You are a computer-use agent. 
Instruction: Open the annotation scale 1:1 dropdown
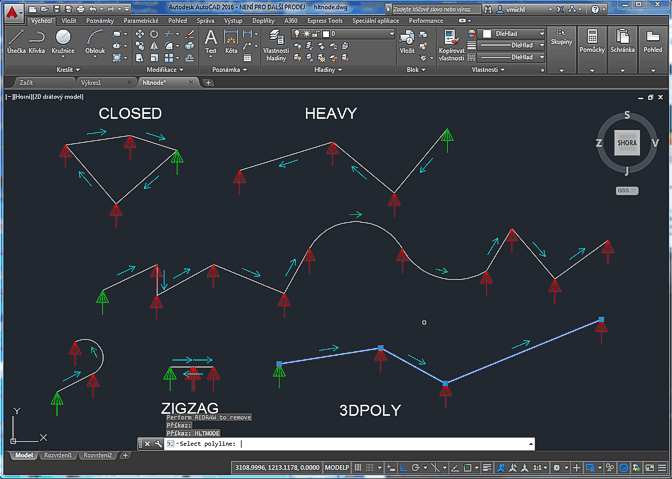540,467
